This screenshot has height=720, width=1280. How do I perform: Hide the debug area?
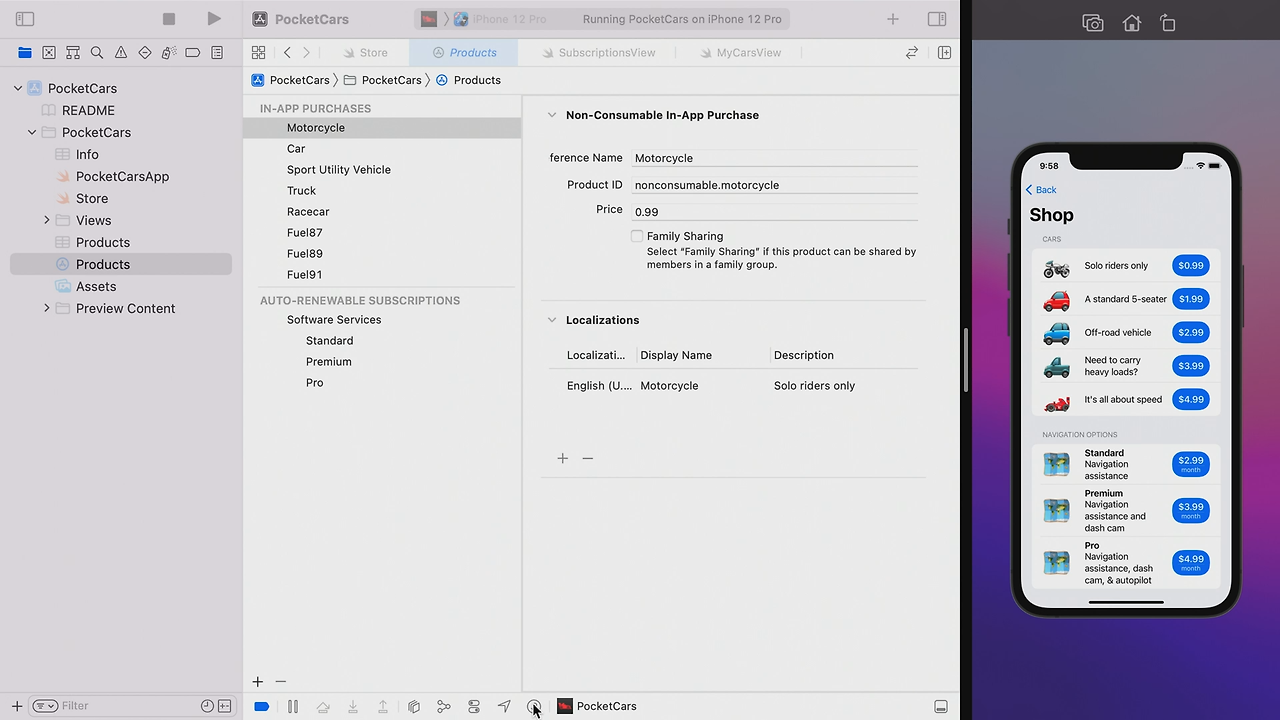pyautogui.click(x=941, y=706)
